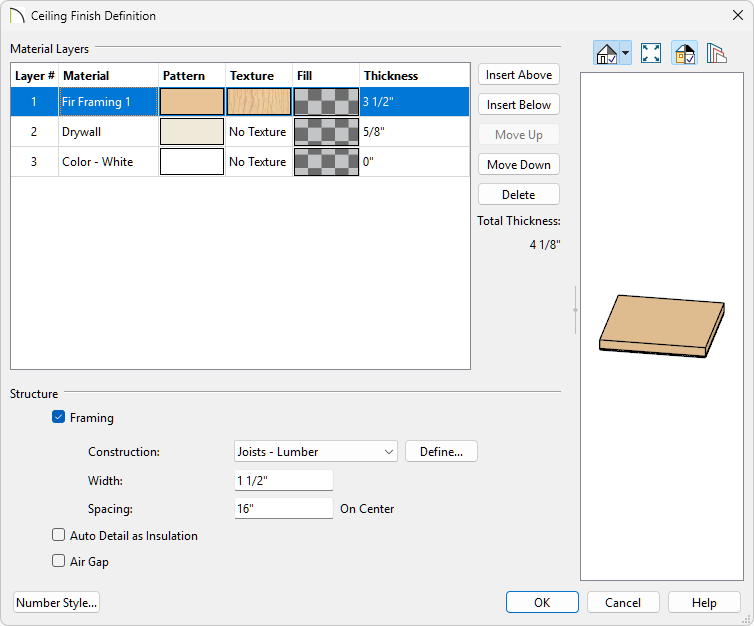Open the preview render style dropdown arrow

[626, 54]
